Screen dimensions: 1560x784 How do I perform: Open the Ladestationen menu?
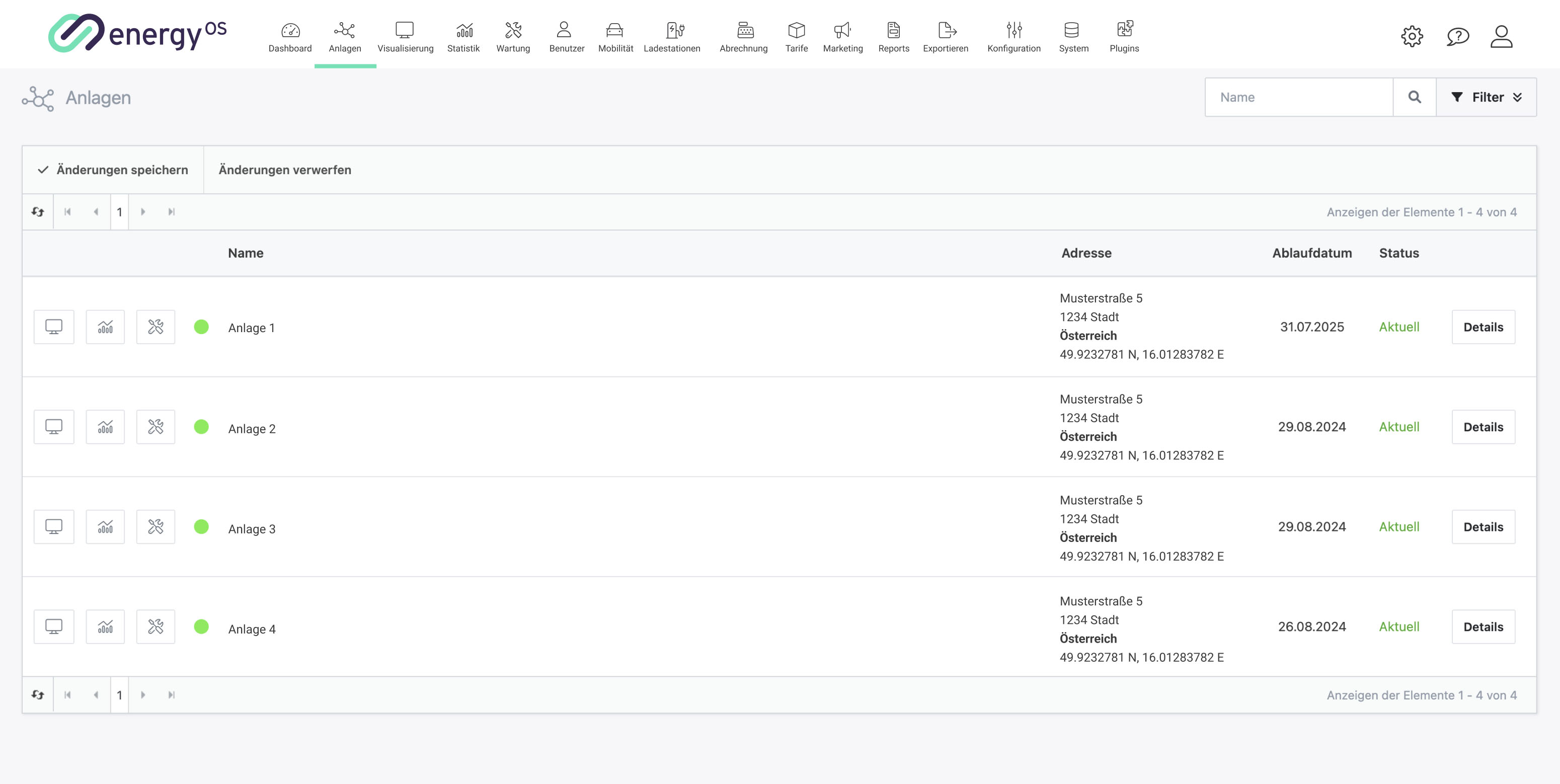tap(672, 36)
